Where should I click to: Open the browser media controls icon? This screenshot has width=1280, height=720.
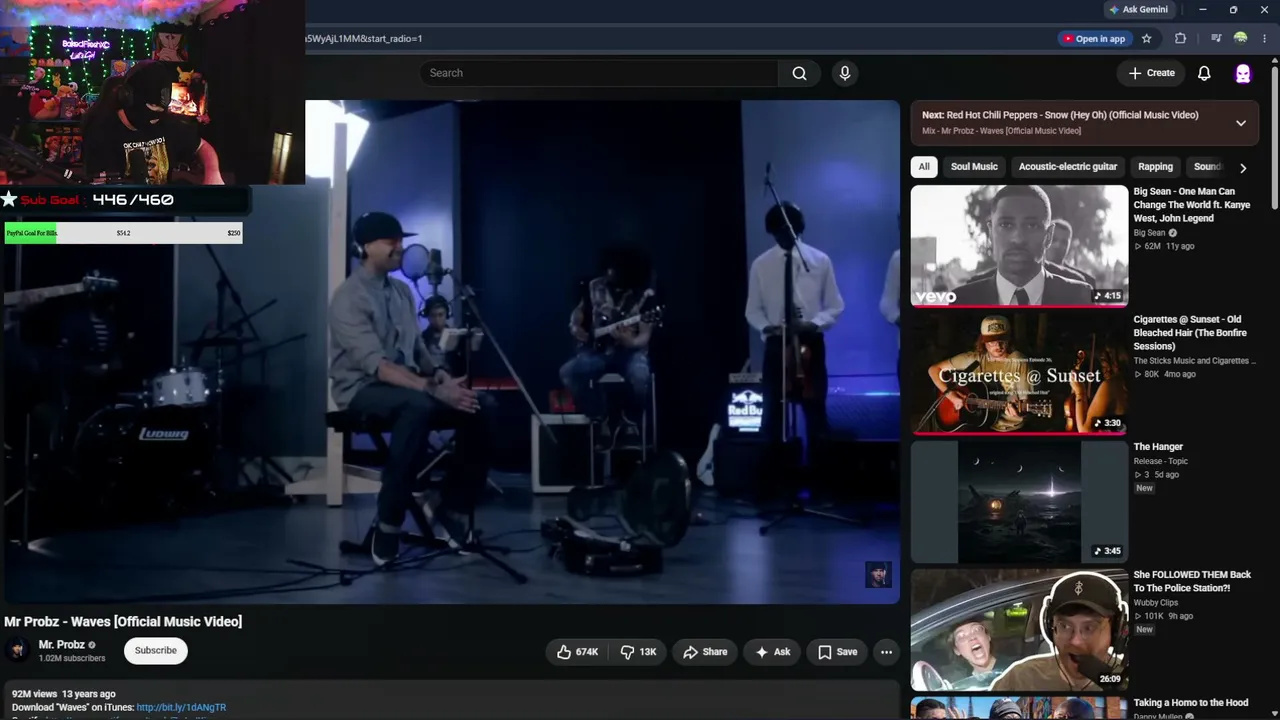(1216, 39)
